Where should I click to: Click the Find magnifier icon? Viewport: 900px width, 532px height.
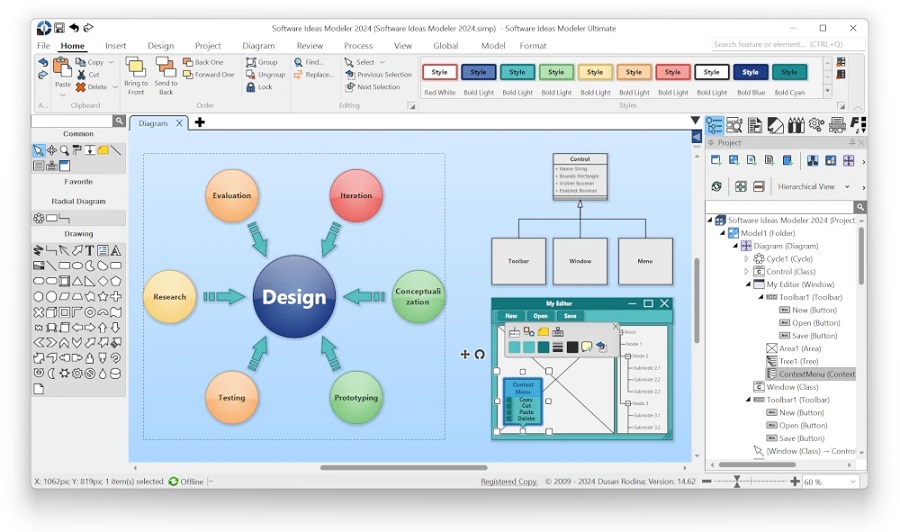coord(298,62)
